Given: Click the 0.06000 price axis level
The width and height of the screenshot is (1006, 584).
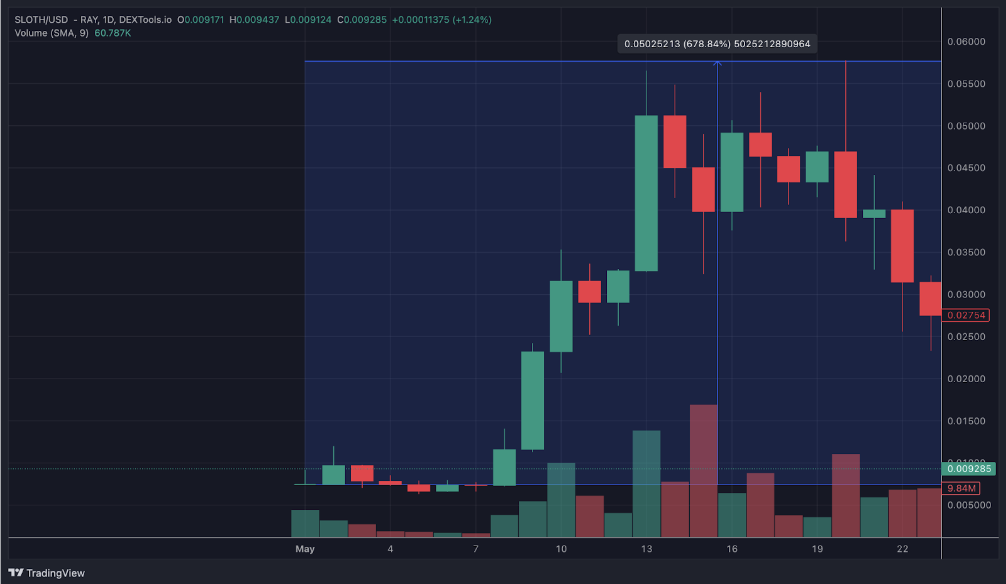Looking at the screenshot, I should point(966,42).
